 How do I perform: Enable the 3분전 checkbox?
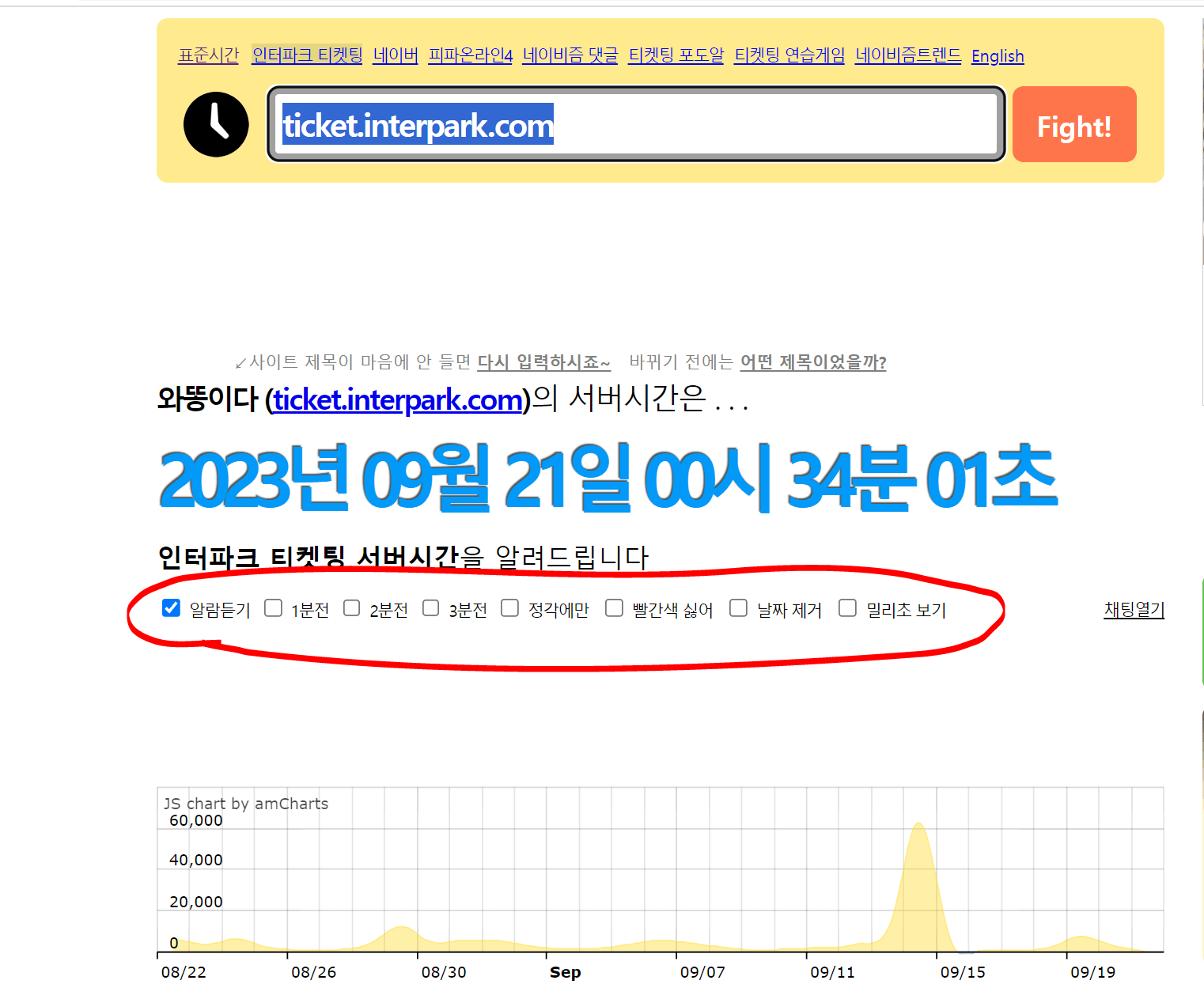430,607
